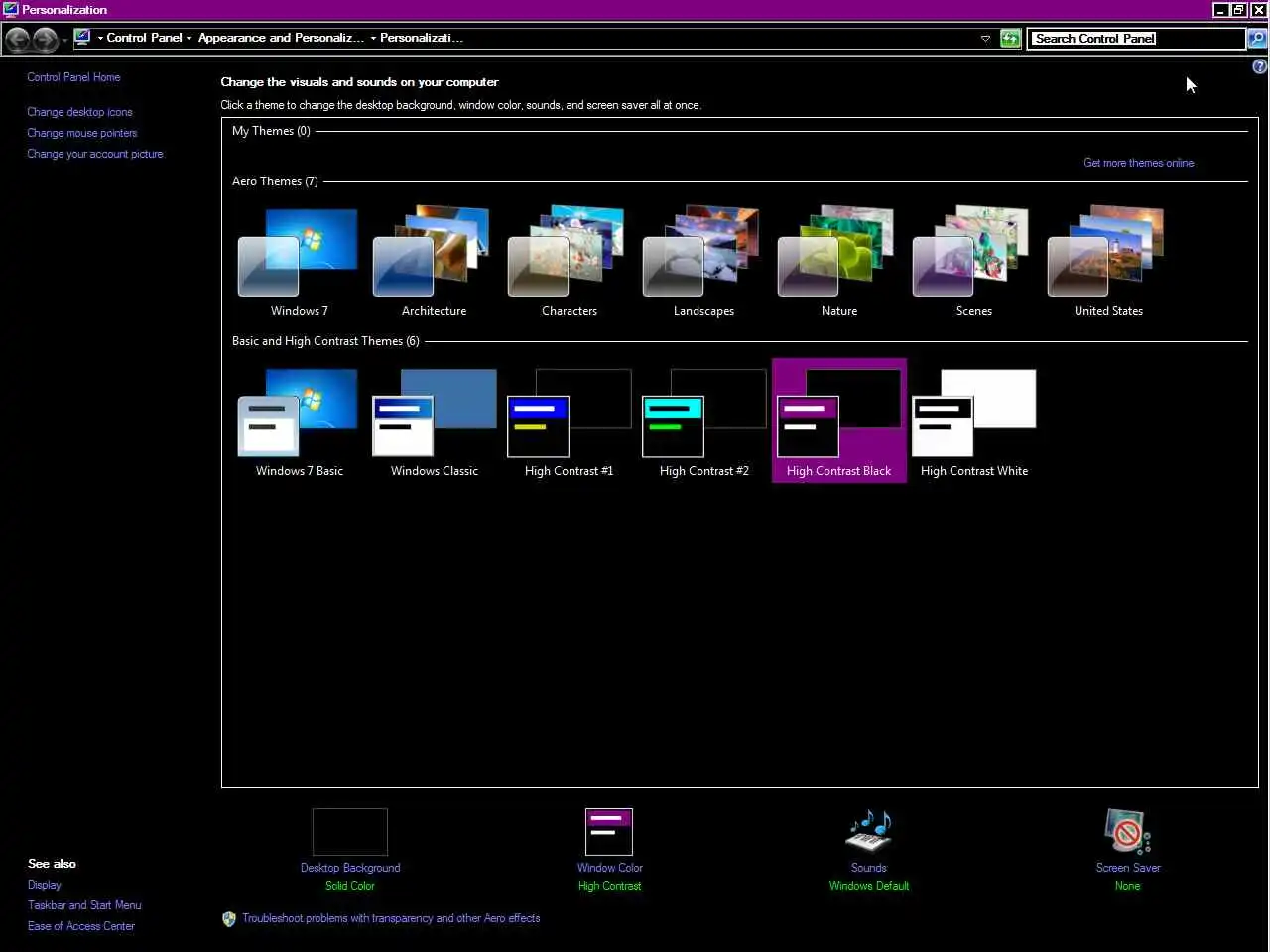The image size is (1270, 952).
Task: Click the Aero Themes (7) heading
Action: (275, 181)
